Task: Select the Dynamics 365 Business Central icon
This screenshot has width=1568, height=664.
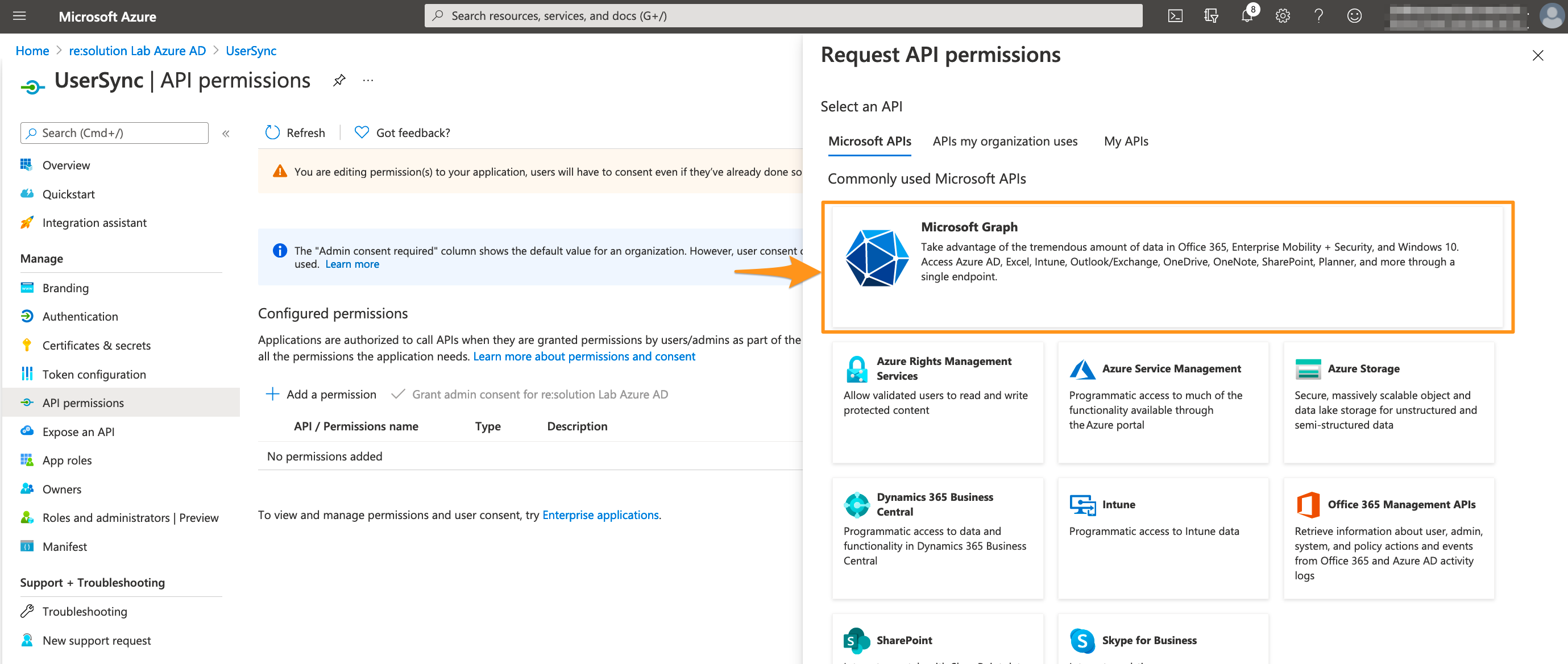Action: coord(856,505)
